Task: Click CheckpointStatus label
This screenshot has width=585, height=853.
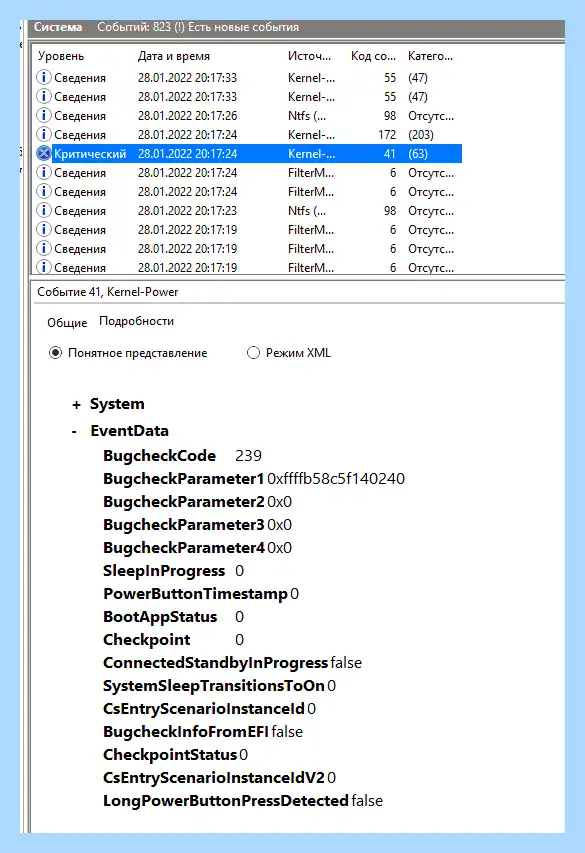Action: (170, 755)
